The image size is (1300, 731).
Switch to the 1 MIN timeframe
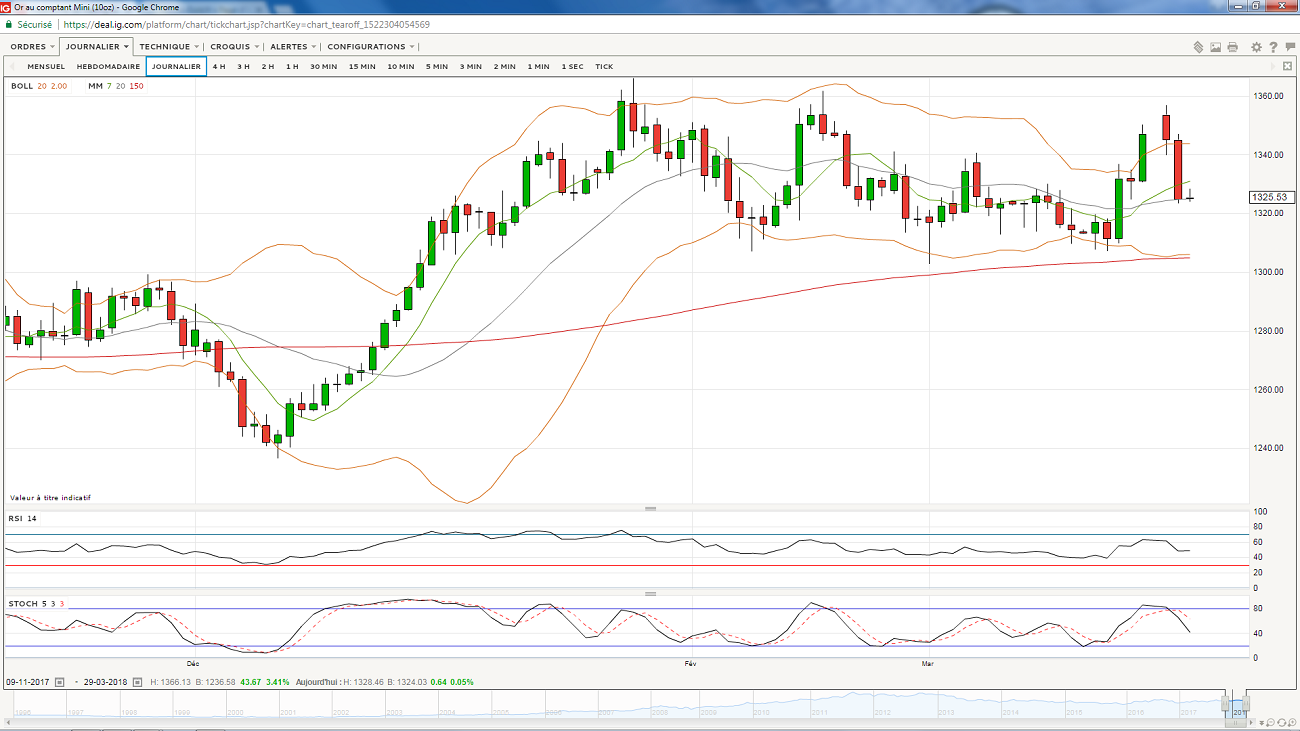(x=538, y=67)
